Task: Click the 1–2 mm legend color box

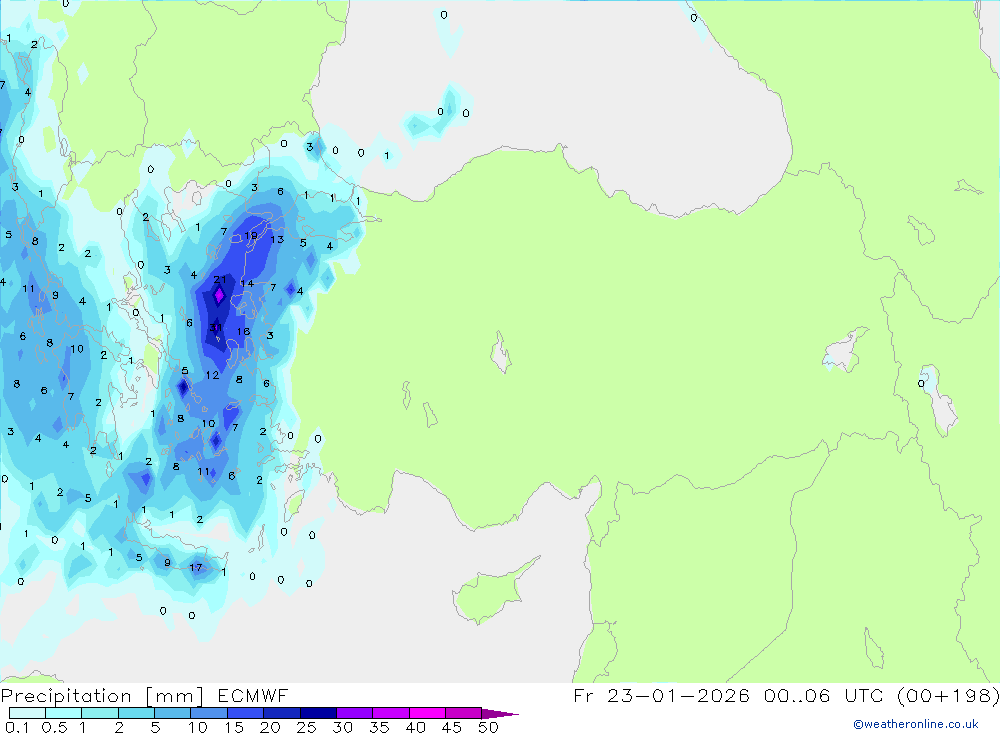Action: [x=99, y=713]
